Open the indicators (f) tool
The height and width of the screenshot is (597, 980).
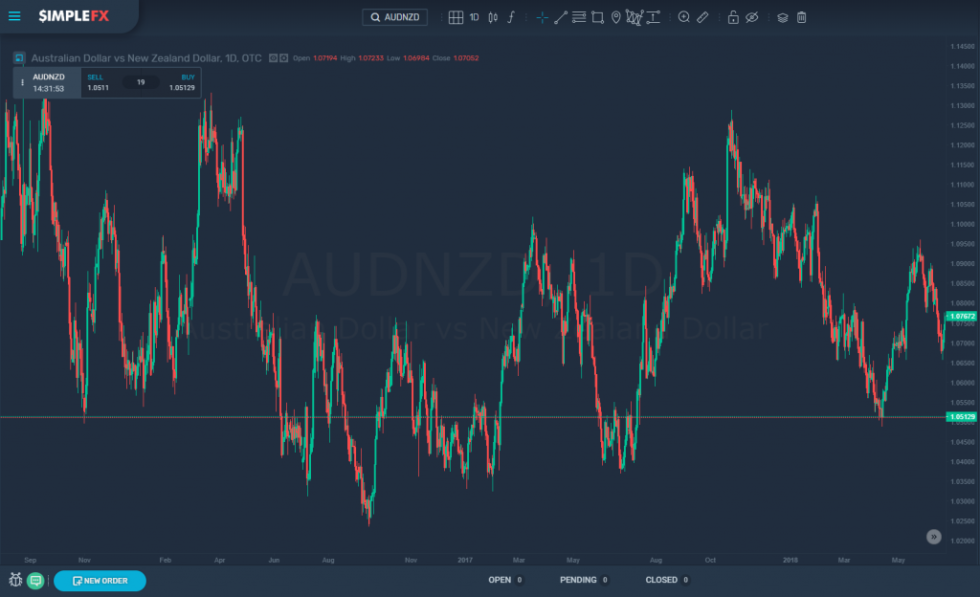pyautogui.click(x=510, y=17)
